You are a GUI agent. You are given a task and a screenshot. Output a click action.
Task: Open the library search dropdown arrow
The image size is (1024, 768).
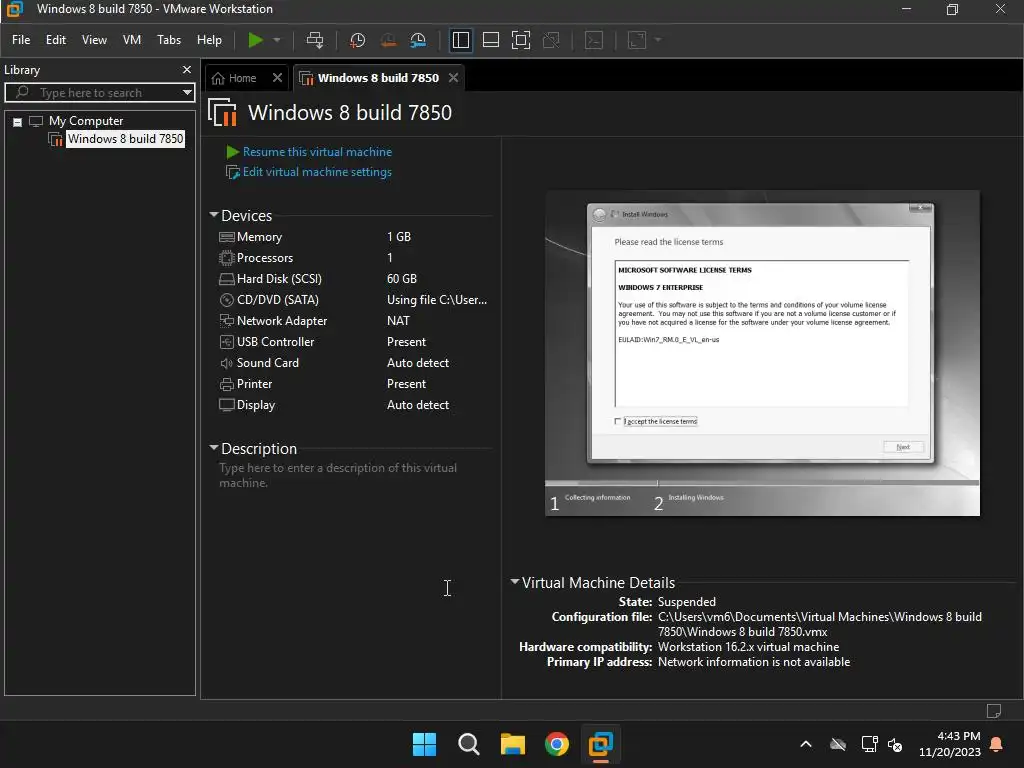point(187,93)
